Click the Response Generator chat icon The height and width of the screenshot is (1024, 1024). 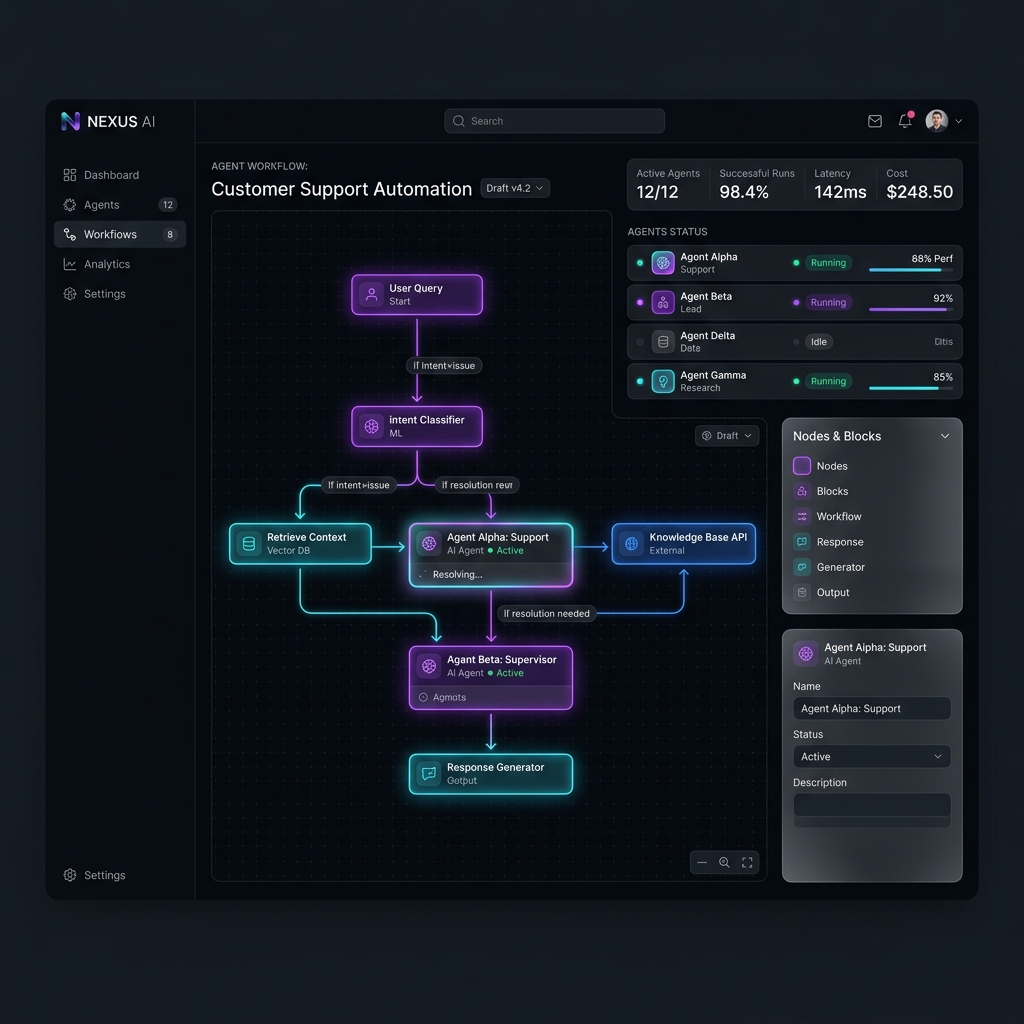pyautogui.click(x=429, y=774)
